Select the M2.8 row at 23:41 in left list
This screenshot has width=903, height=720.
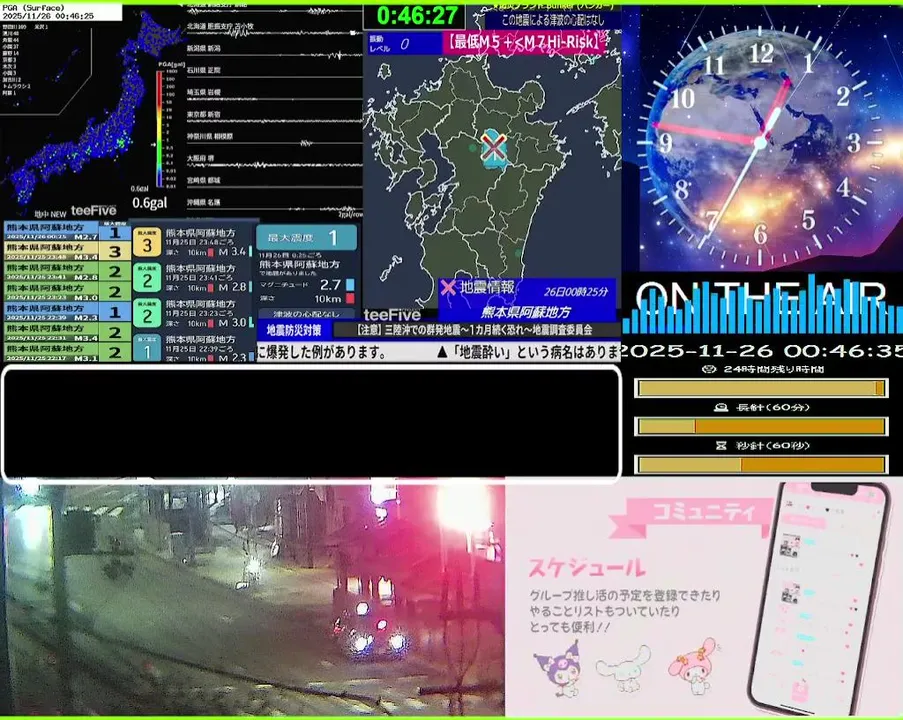[x=67, y=272]
